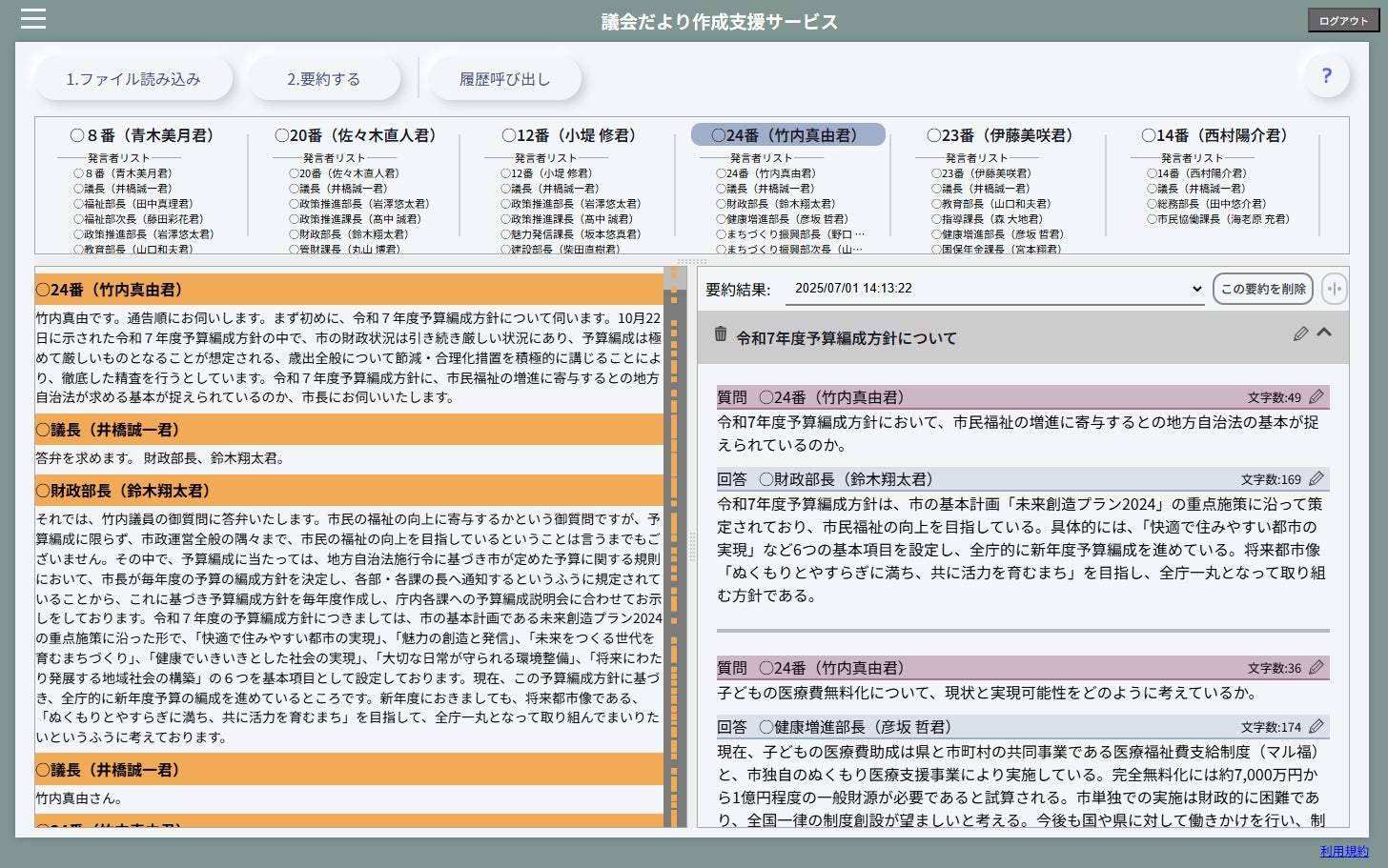Edit 健康増進部長 answer via 文字数:174 pencil icon
1388x868 pixels.
pos(1317,725)
